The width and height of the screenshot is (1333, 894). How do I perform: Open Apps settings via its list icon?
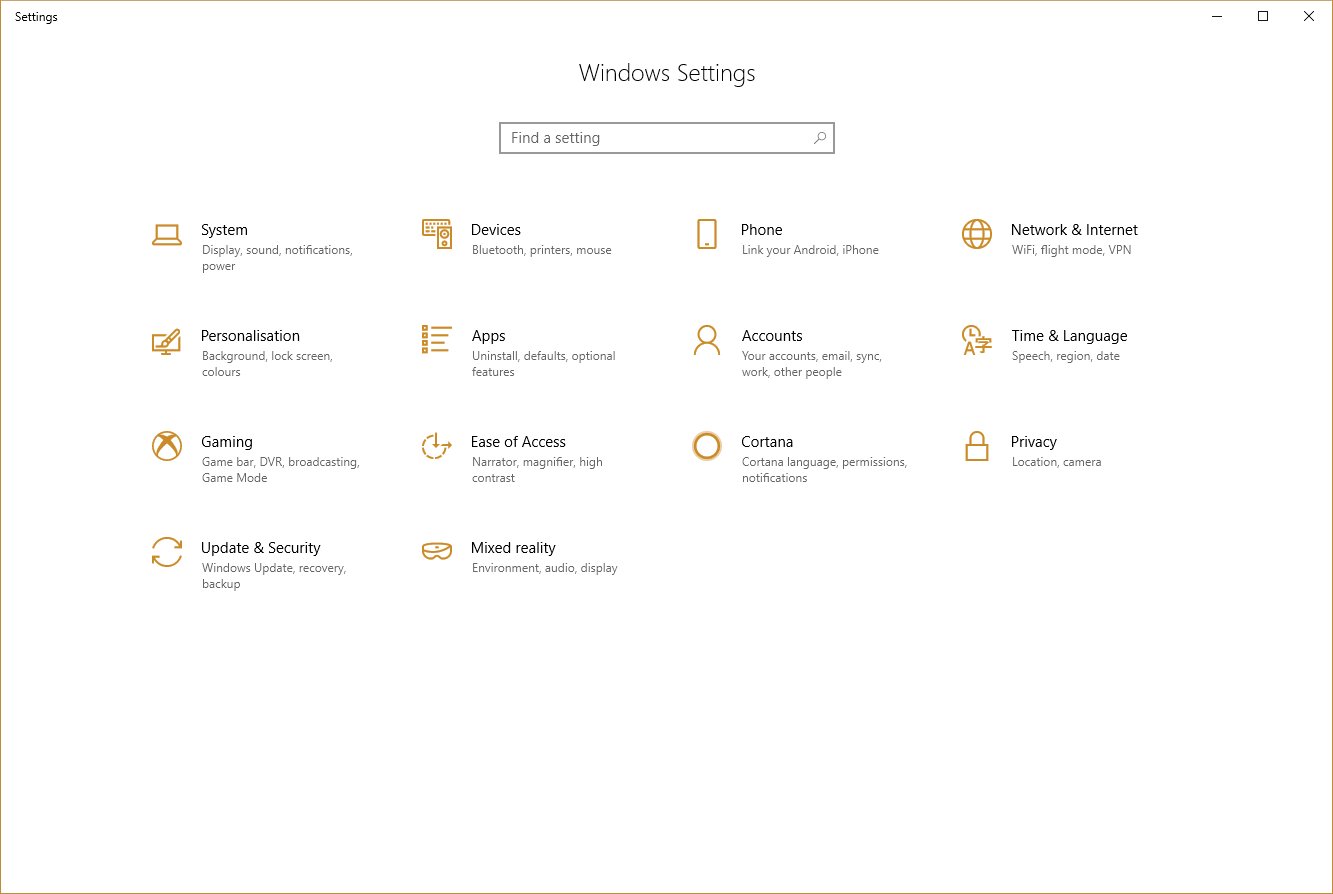tap(436, 341)
